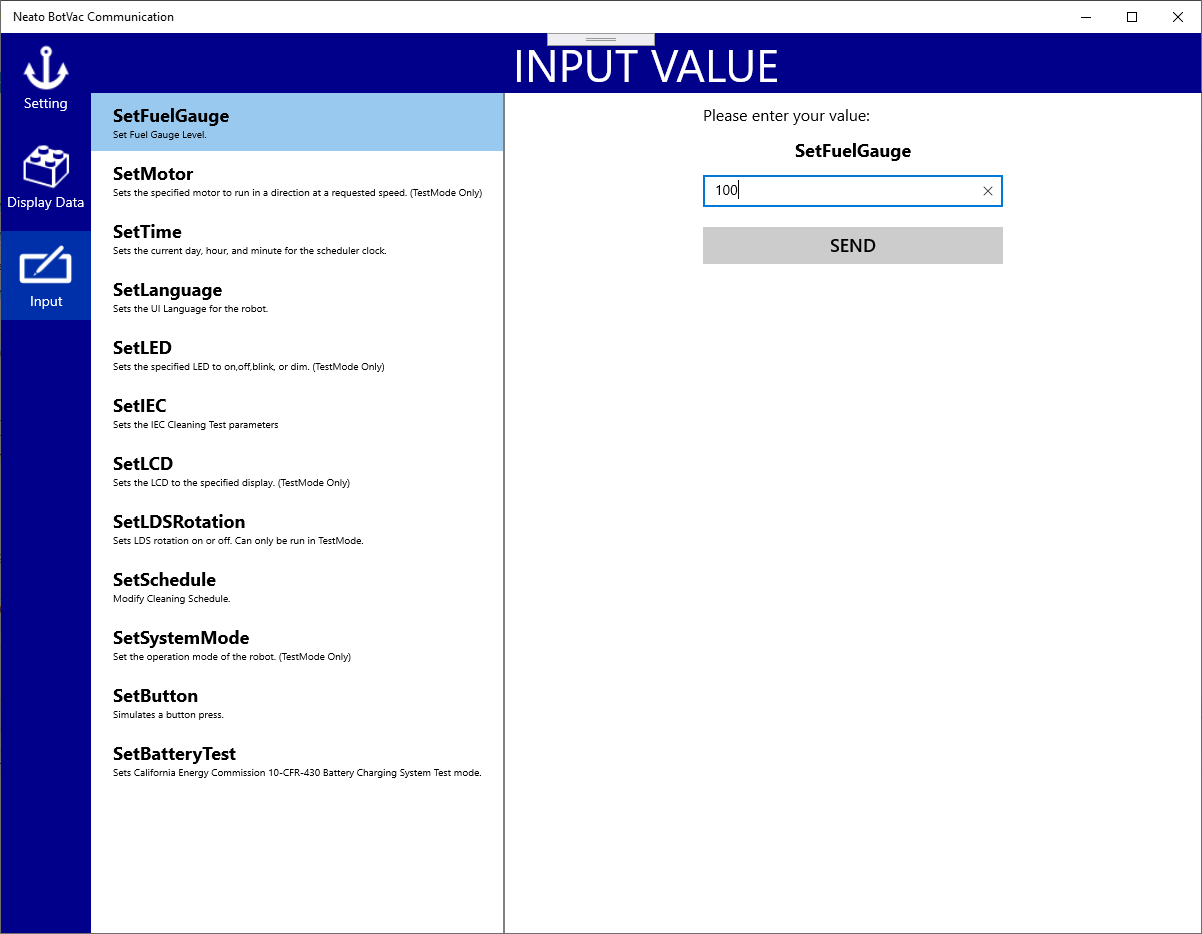
Task: Minimize the Neato BotVac Communication window
Action: 1086,17
